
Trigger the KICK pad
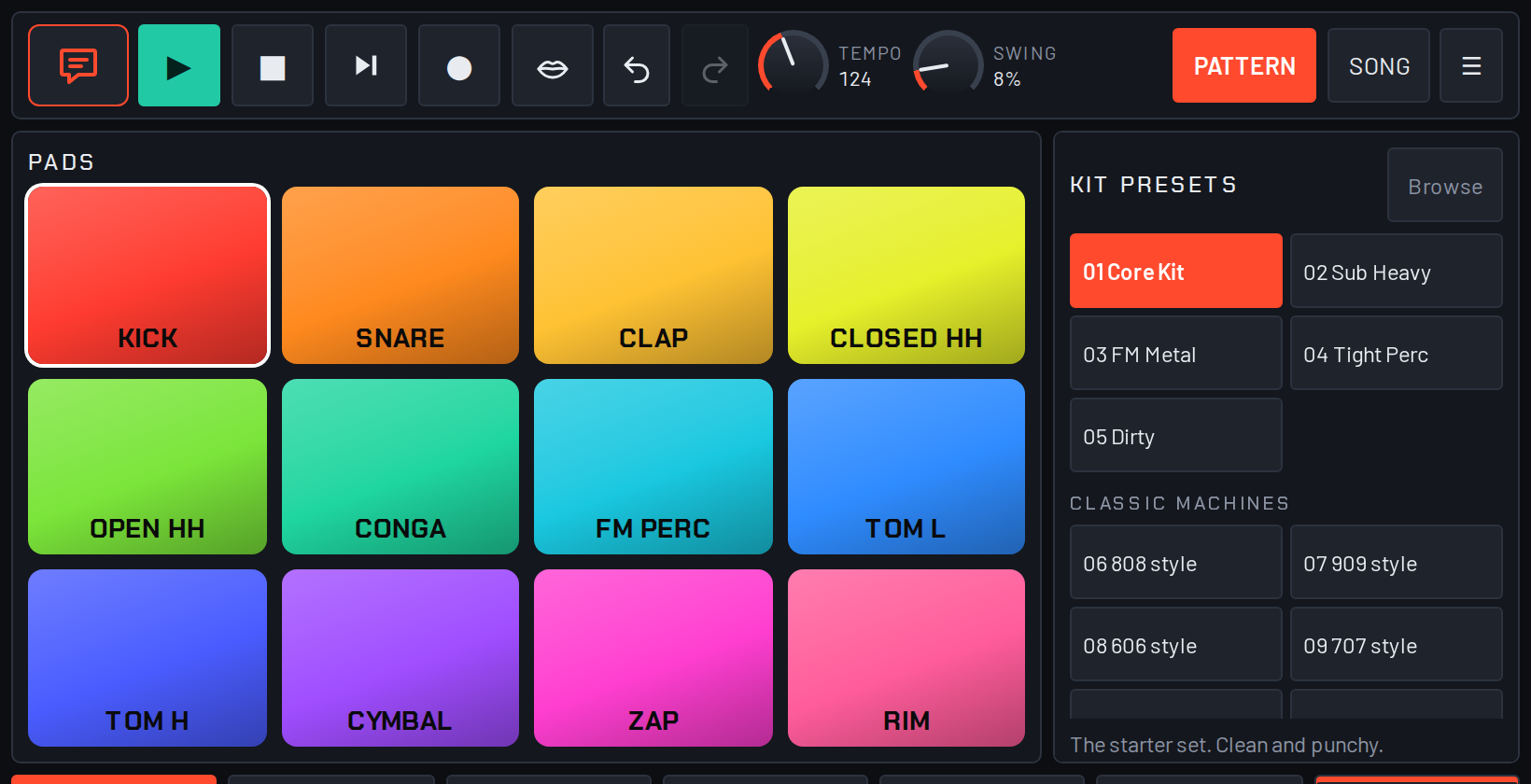[147, 275]
